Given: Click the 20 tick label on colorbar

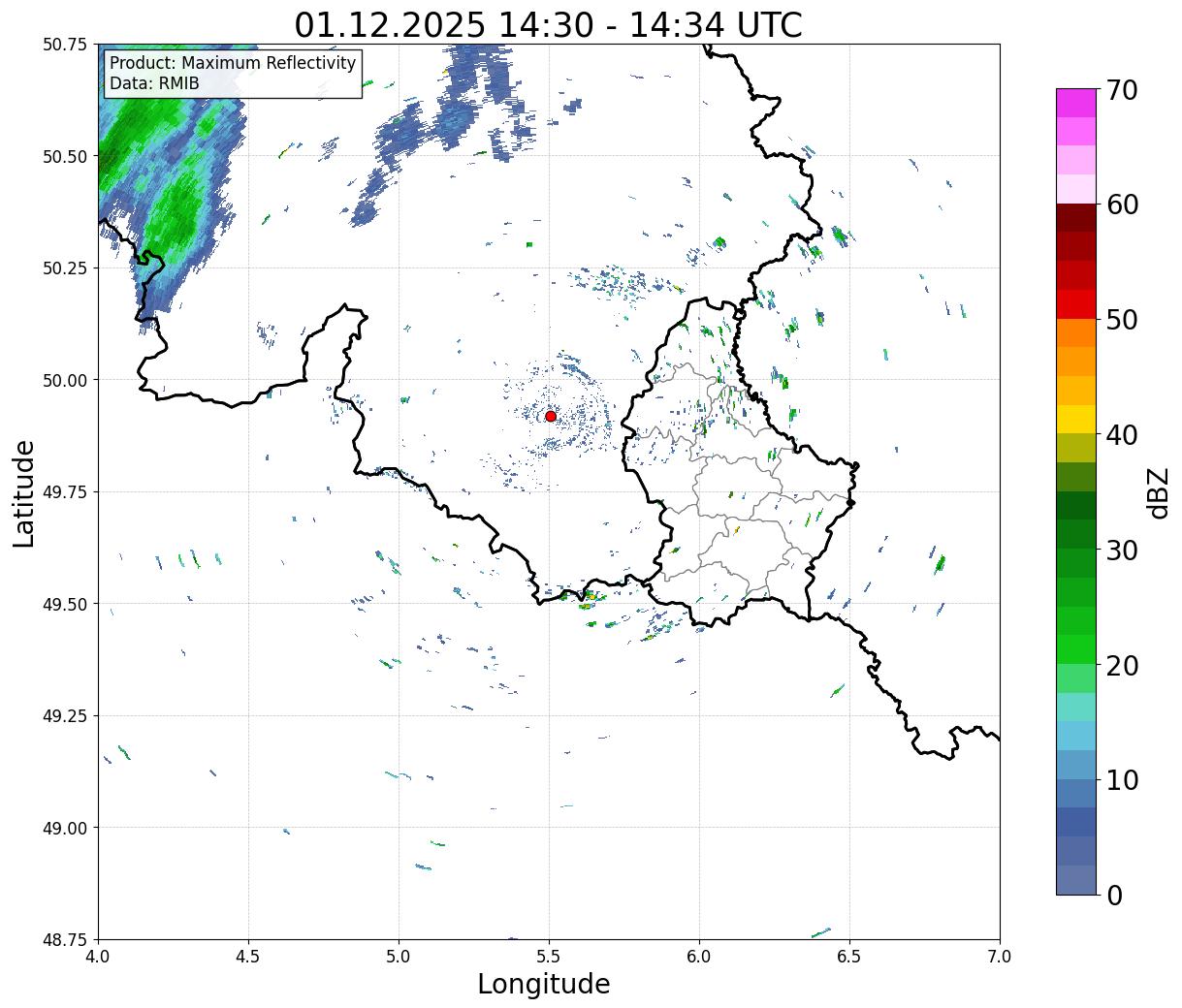Looking at the screenshot, I should (1123, 665).
